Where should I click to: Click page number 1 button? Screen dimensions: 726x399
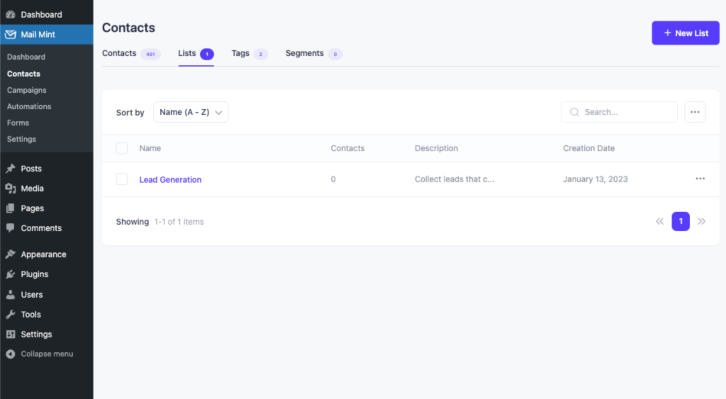[x=681, y=221]
